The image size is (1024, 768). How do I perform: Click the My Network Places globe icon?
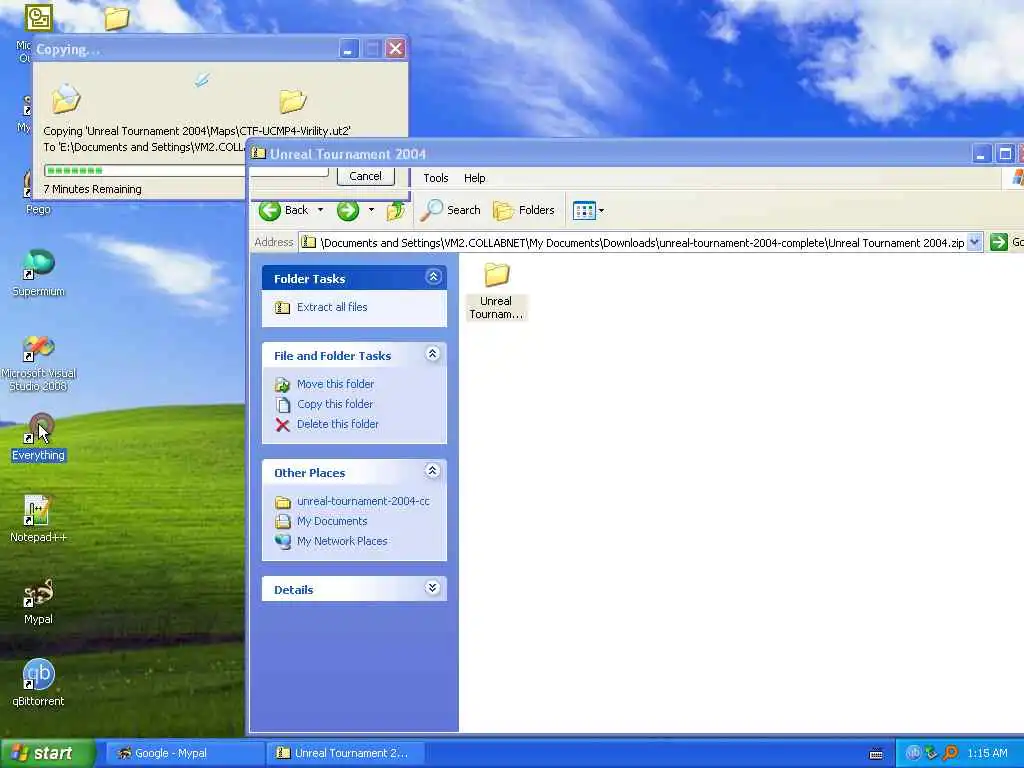282,541
